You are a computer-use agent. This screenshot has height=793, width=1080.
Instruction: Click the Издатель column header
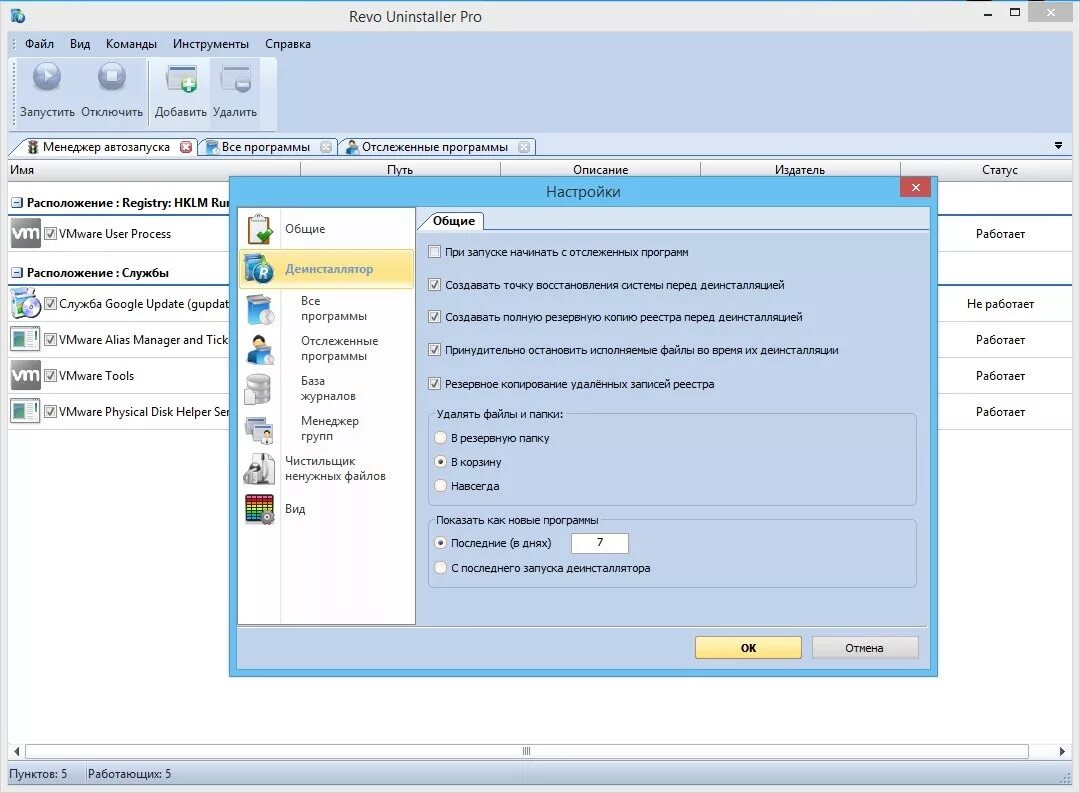tap(800, 169)
